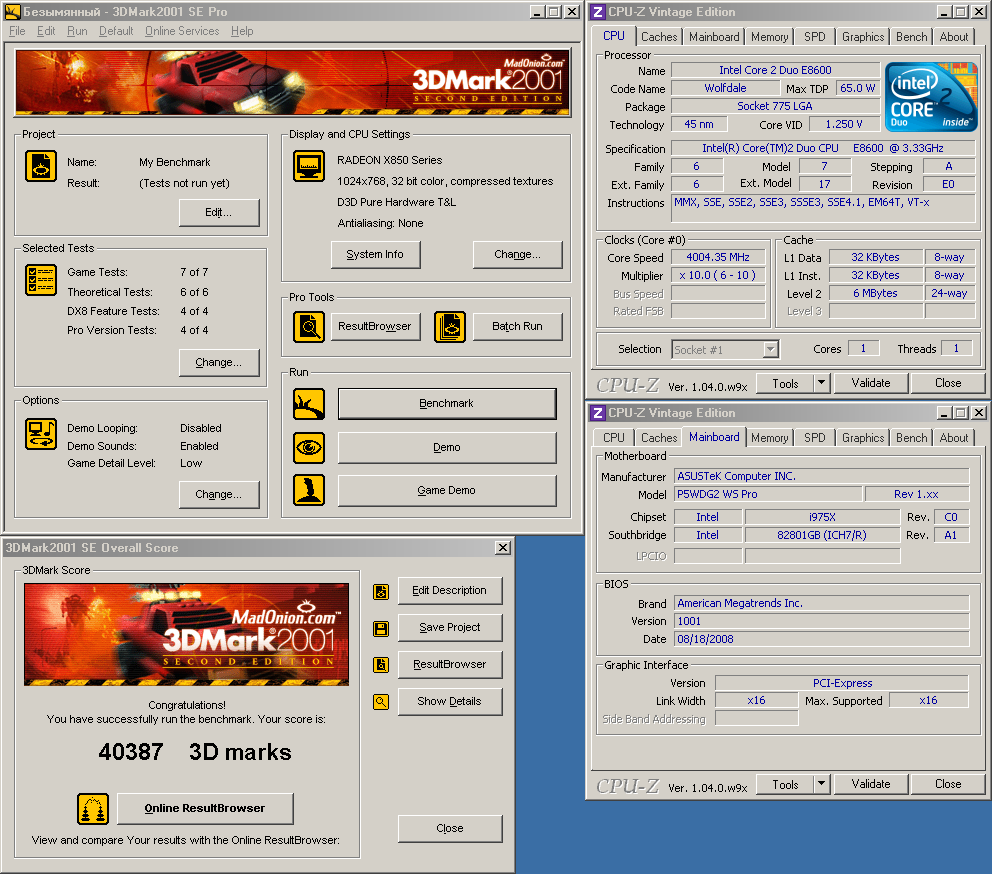Click the System Info button
The width and height of the screenshot is (992, 874).
(375, 255)
